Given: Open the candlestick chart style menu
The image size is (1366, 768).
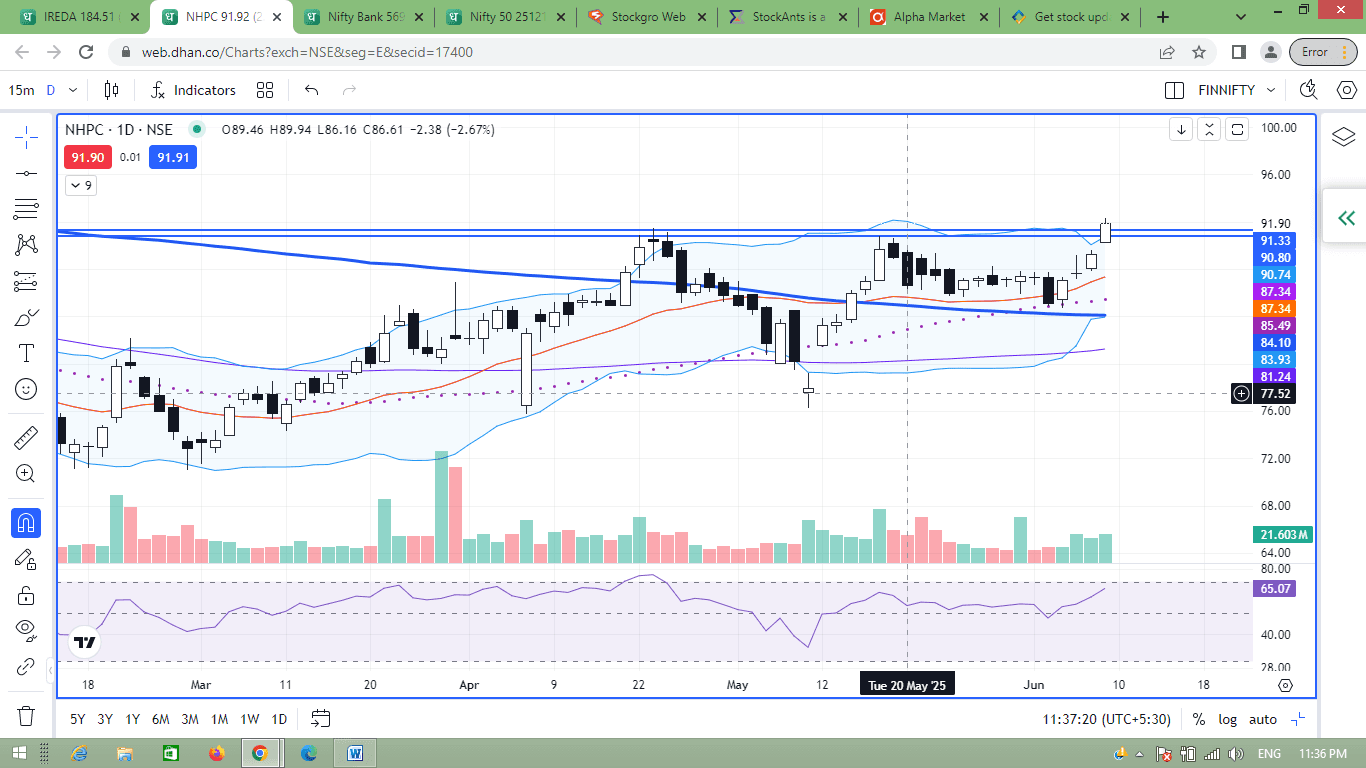Looking at the screenshot, I should pyautogui.click(x=111, y=90).
